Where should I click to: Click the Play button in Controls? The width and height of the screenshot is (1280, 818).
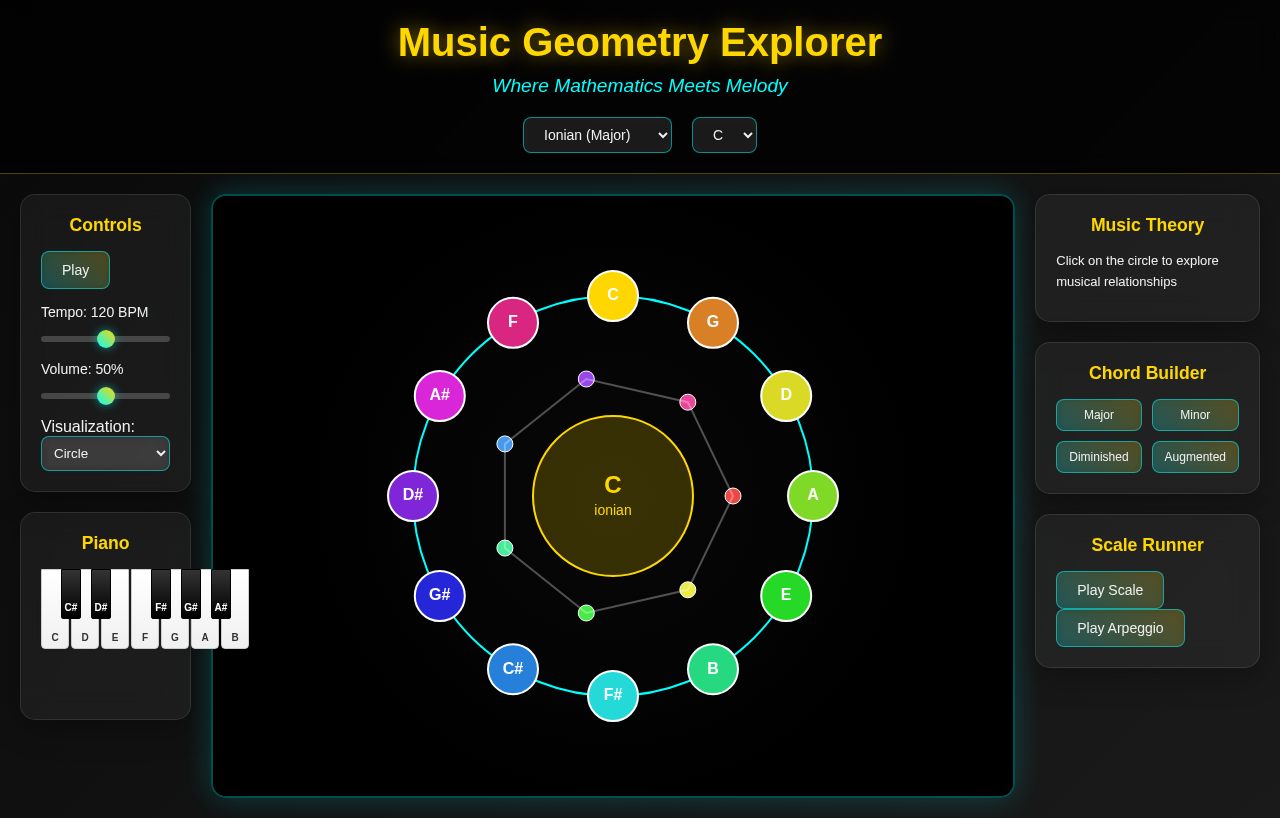tap(75, 269)
